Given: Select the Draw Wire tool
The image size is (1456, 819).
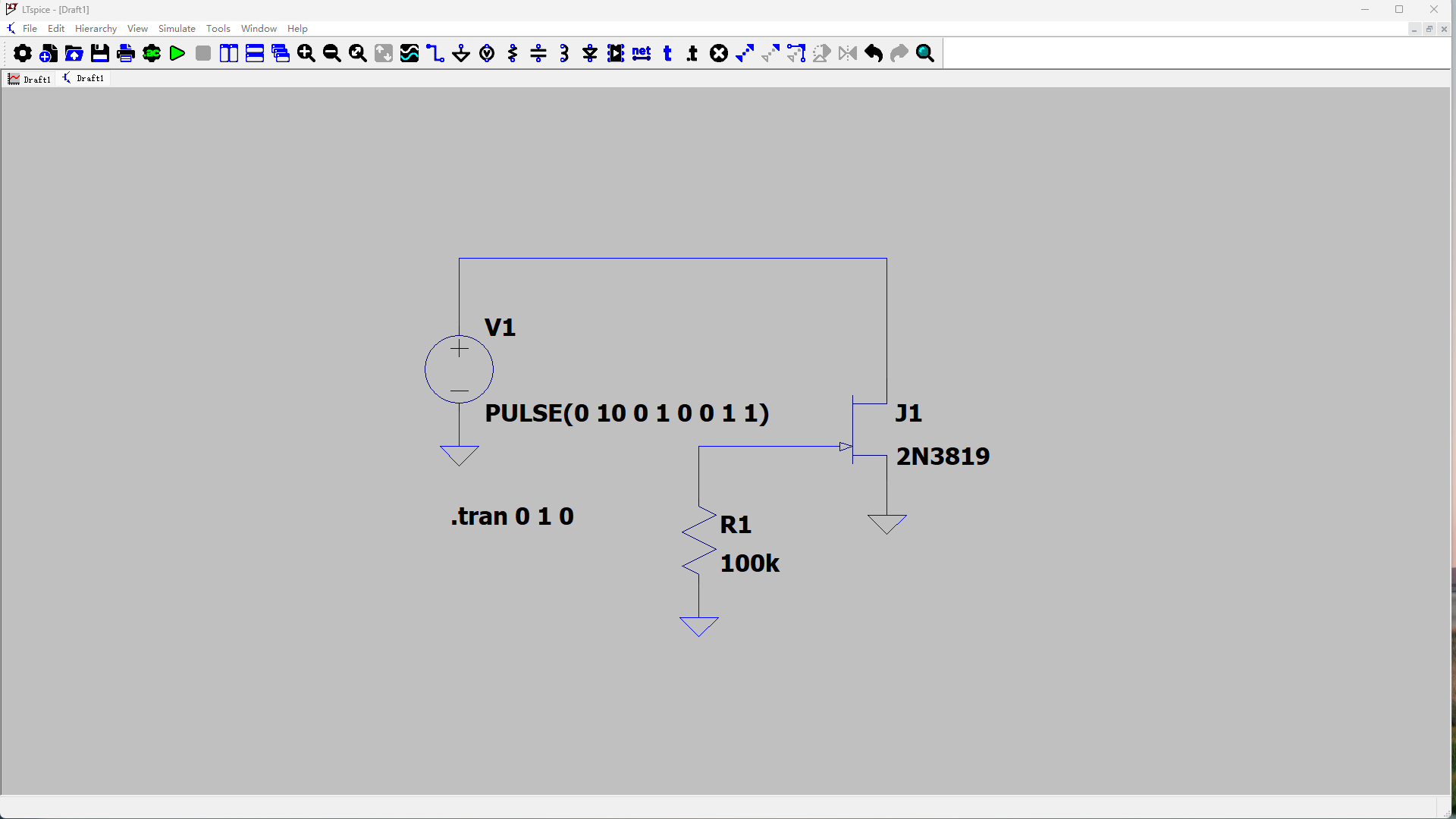Looking at the screenshot, I should [x=435, y=53].
